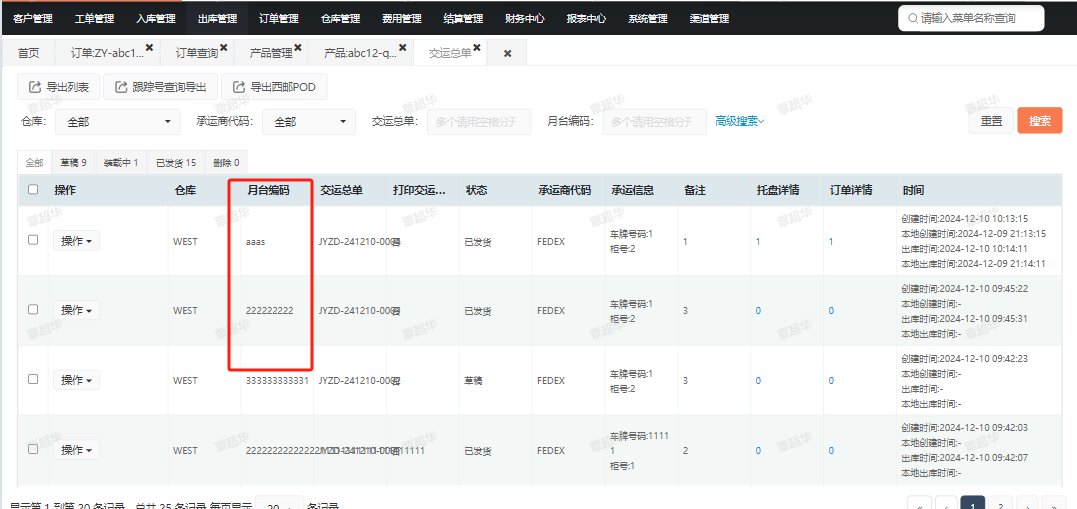Switch to the 订单:ZY-abc1... tab

click(108, 53)
